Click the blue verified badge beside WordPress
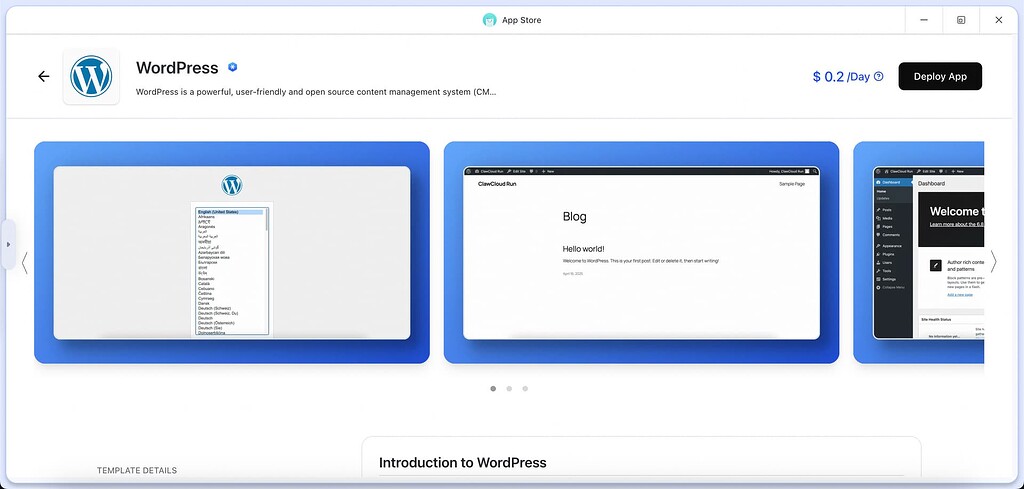The width and height of the screenshot is (1024, 489). coord(232,67)
